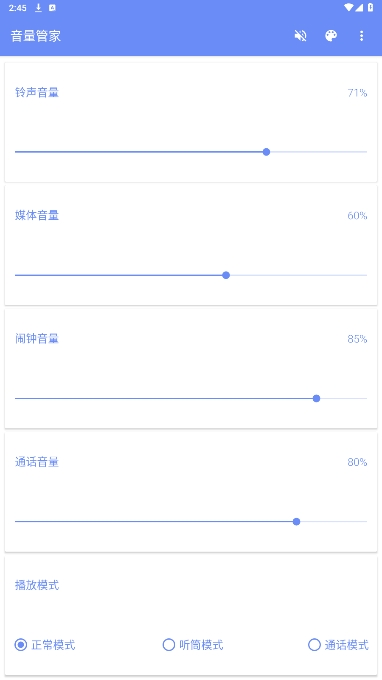Tap the download icon in status bar
The width and height of the screenshot is (382, 680).
(x=38, y=8)
